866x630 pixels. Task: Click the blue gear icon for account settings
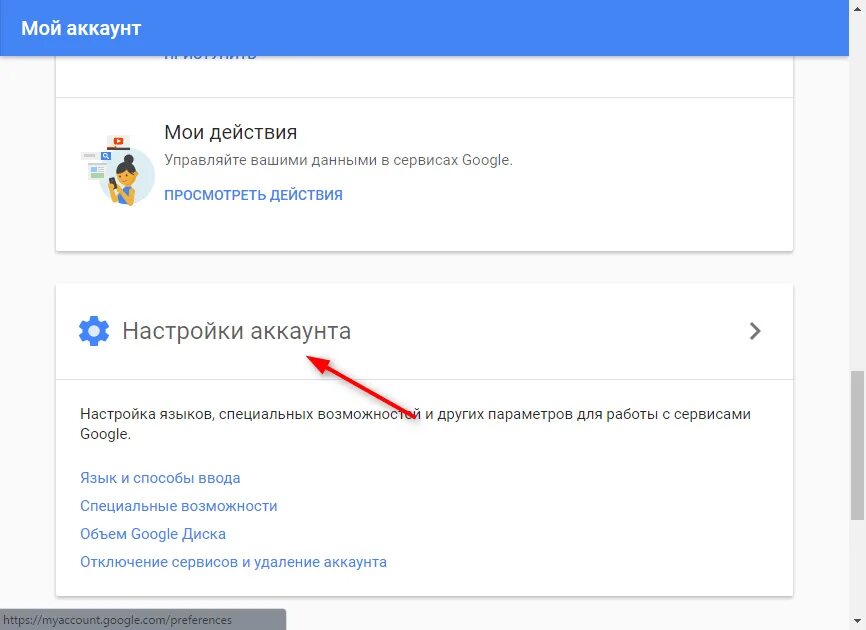pos(94,331)
